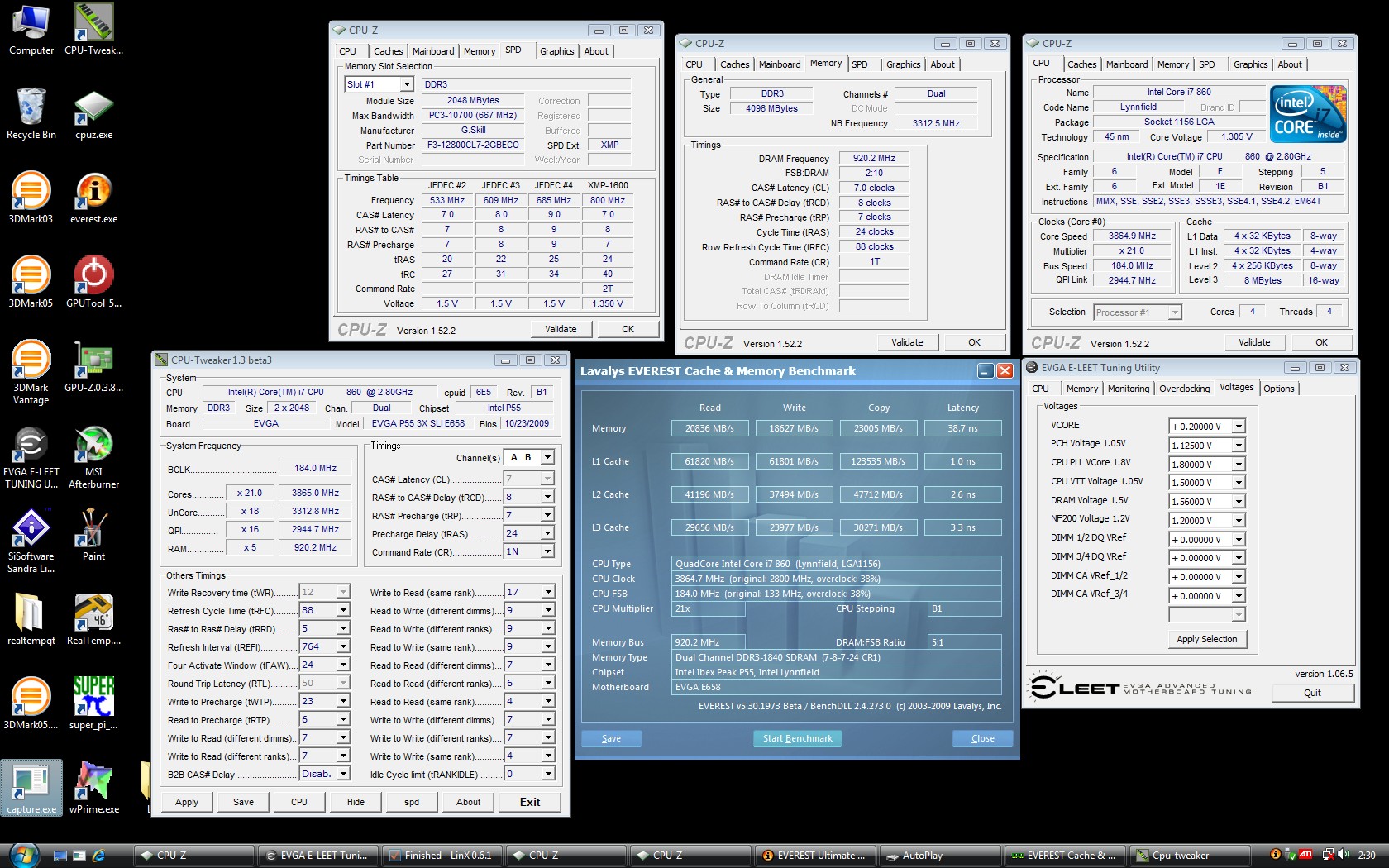Click the BCLK 184.0 MHz field
This screenshot has height=868, width=1389.
pyautogui.click(x=315, y=468)
